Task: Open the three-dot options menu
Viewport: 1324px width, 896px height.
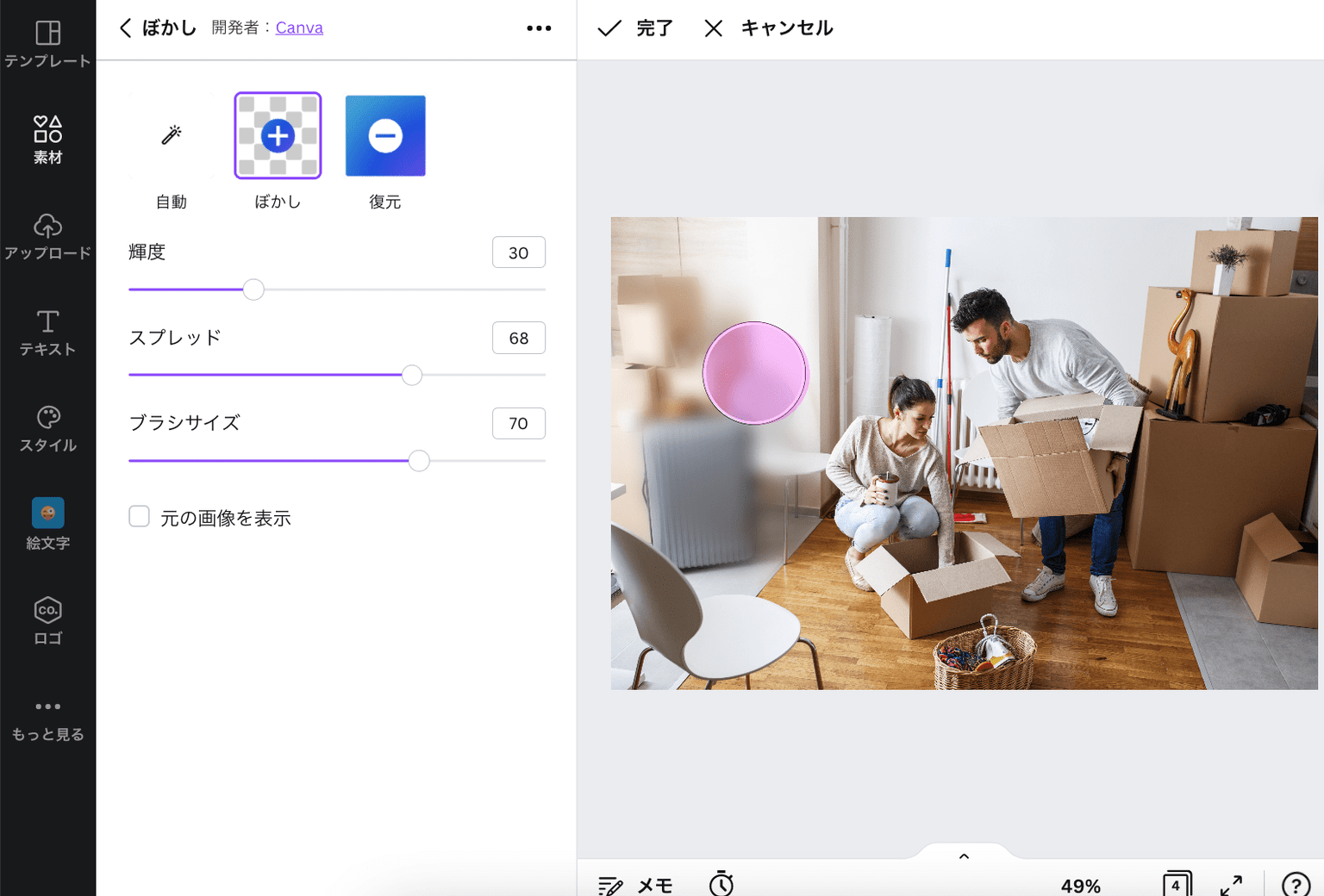Action: pos(539,28)
